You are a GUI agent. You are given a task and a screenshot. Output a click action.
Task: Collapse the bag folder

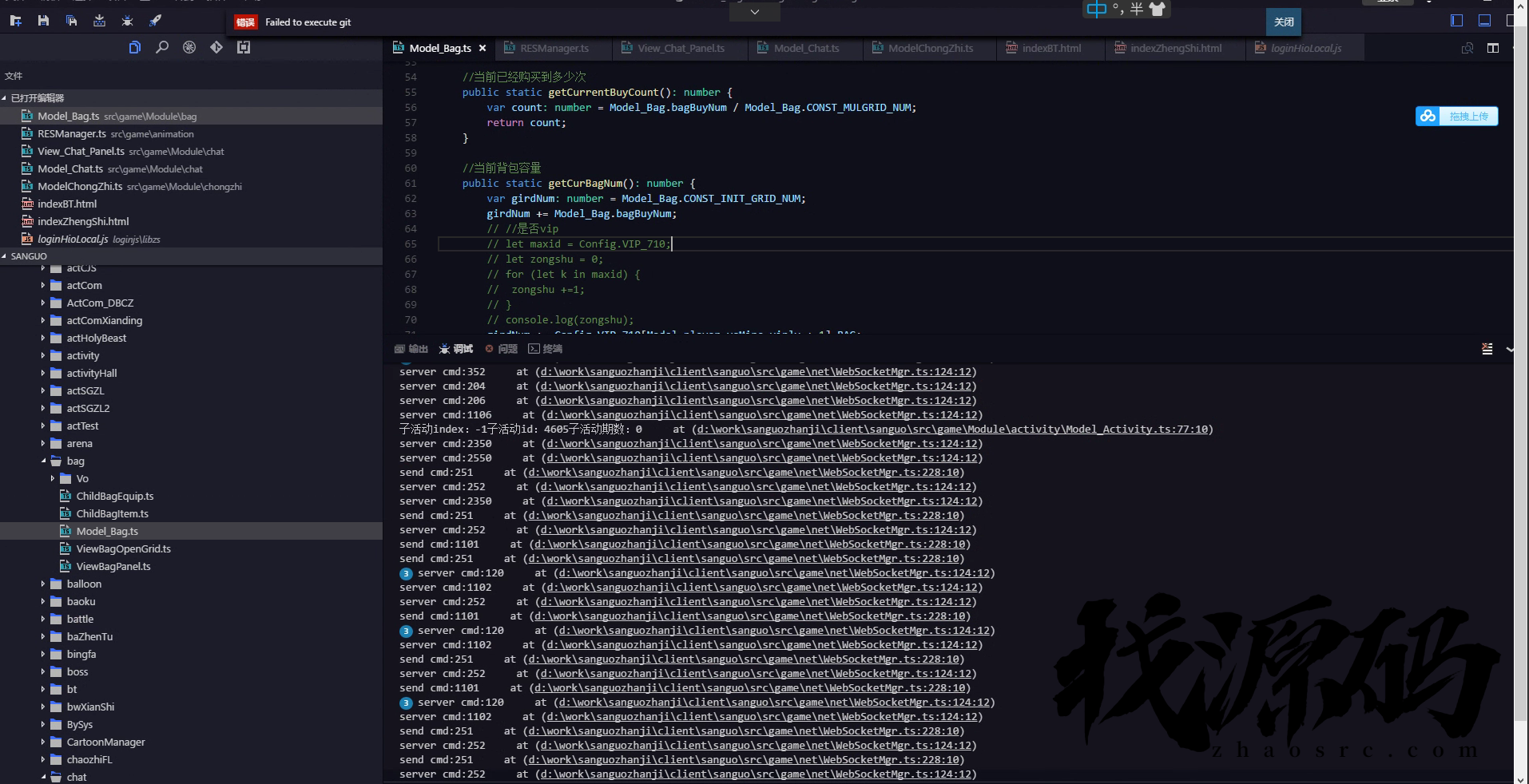coord(43,461)
